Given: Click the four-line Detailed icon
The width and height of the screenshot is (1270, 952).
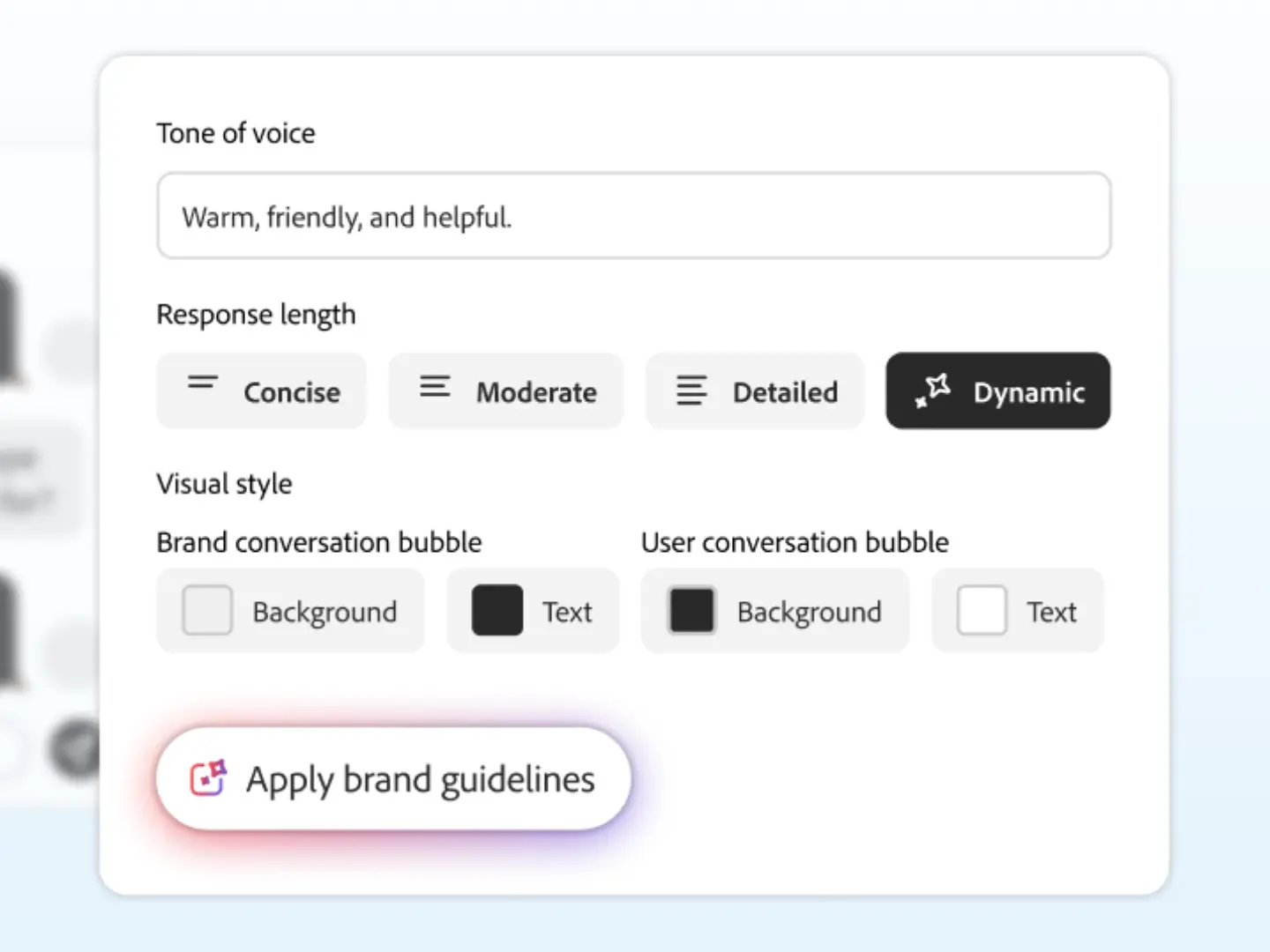Looking at the screenshot, I should pos(691,390).
